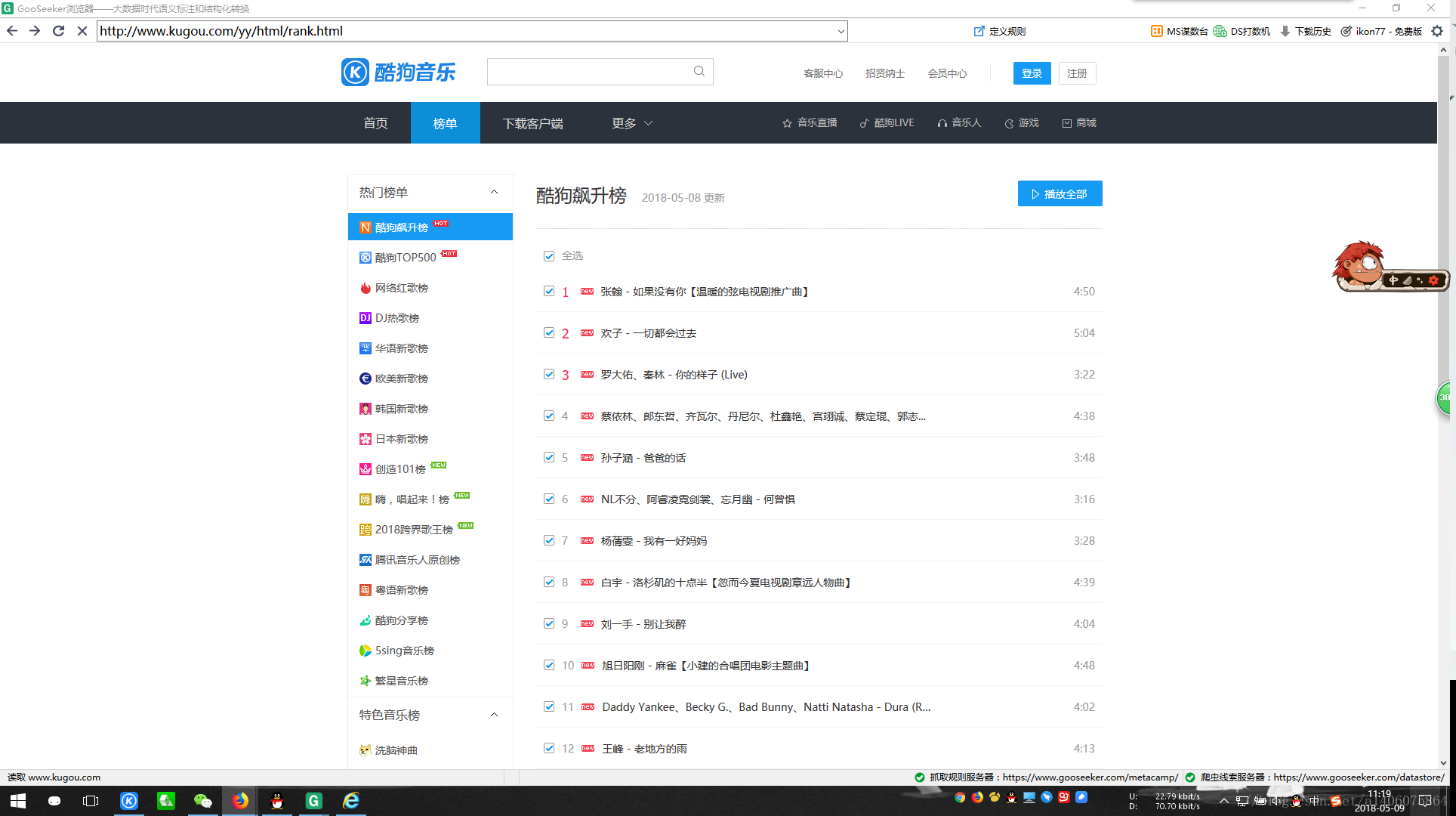Click the 洗脑神曲 icon
This screenshot has height=816, width=1456.
[366, 750]
